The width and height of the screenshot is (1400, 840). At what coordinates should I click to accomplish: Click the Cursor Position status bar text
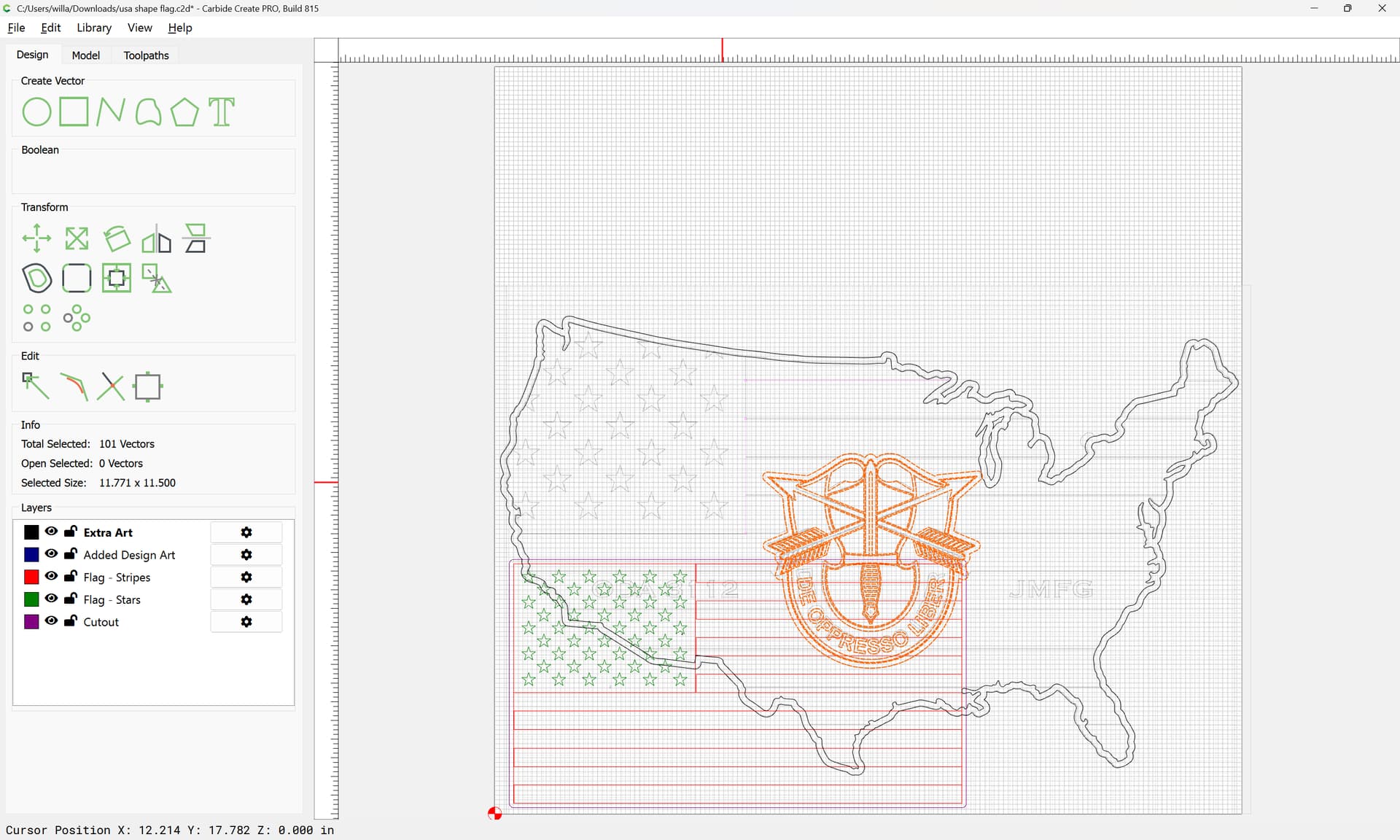[170, 830]
